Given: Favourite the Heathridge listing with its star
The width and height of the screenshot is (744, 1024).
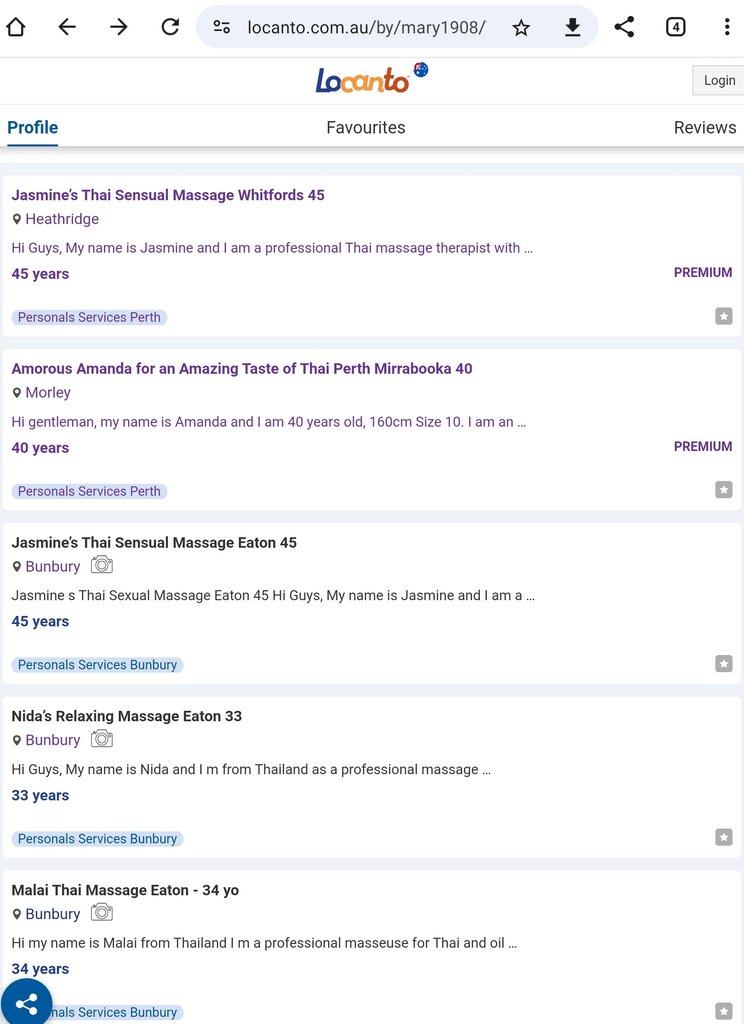Looking at the screenshot, I should click(724, 316).
